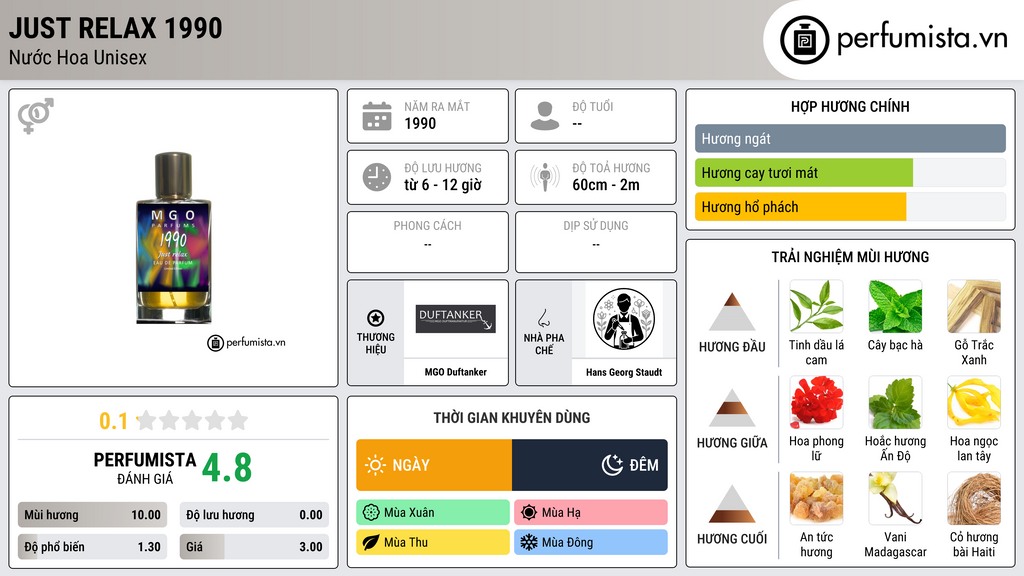1024x576 pixels.
Task: Click the perfumista.vn perfume bottle logo icon
Action: [x=804, y=40]
